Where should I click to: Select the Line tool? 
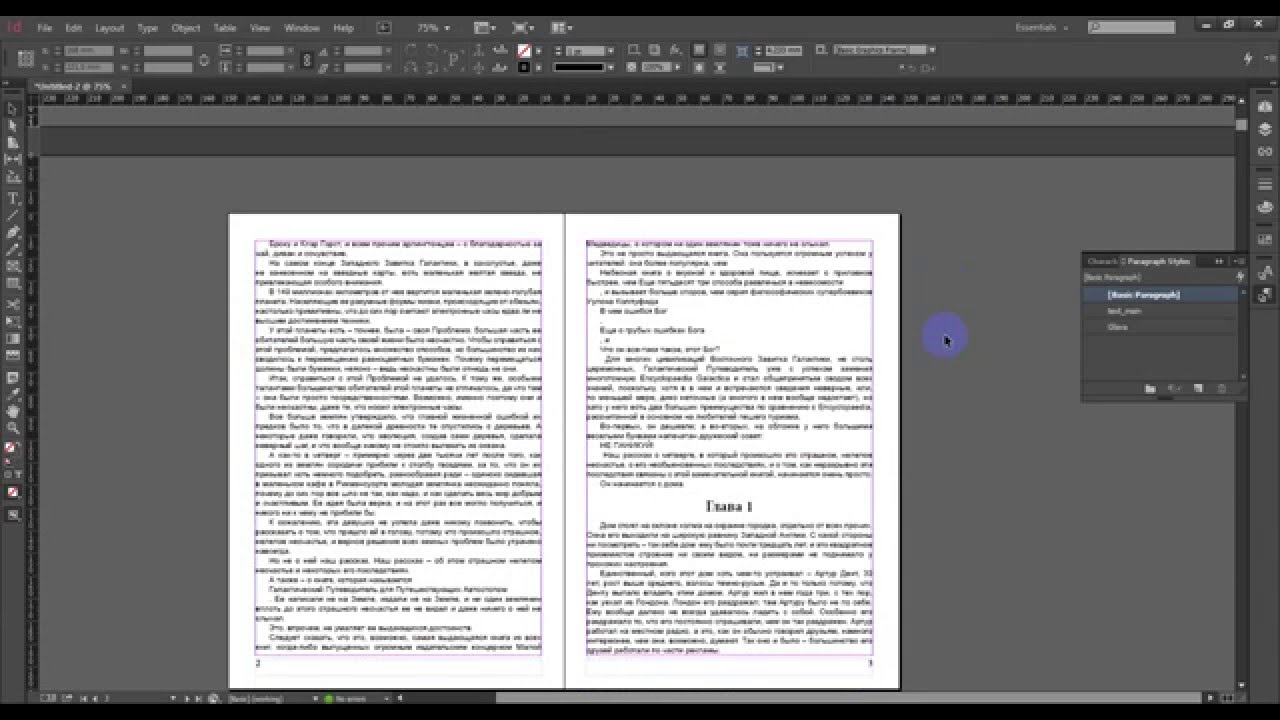[13, 215]
